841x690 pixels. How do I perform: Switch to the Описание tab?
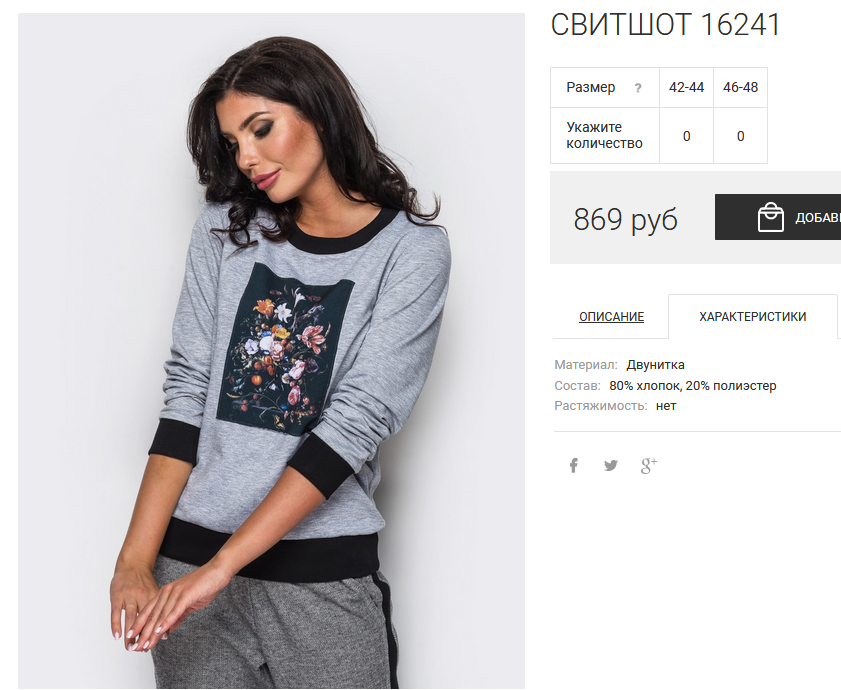[x=611, y=317]
